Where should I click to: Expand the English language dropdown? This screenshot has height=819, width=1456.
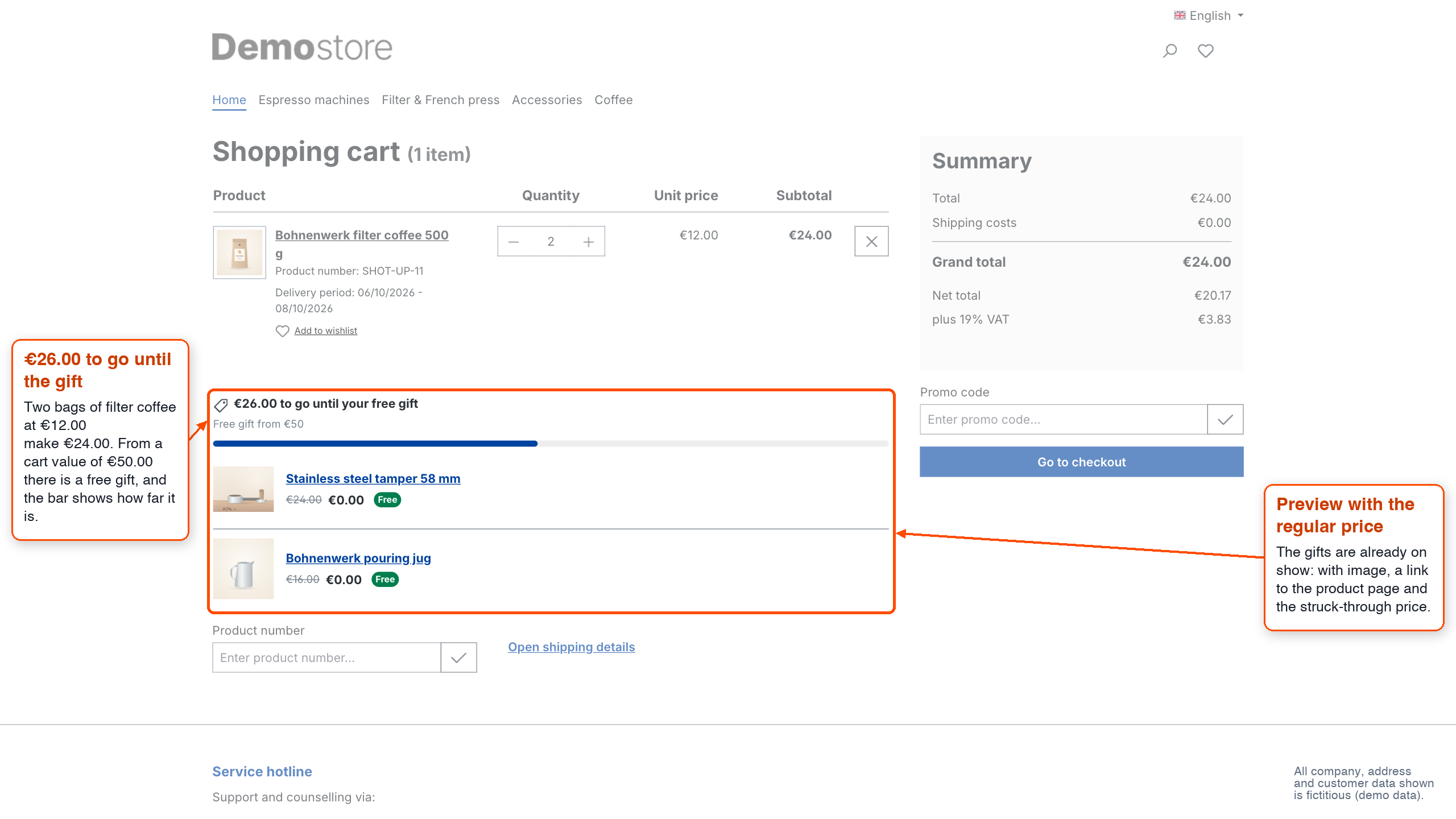tap(1209, 16)
